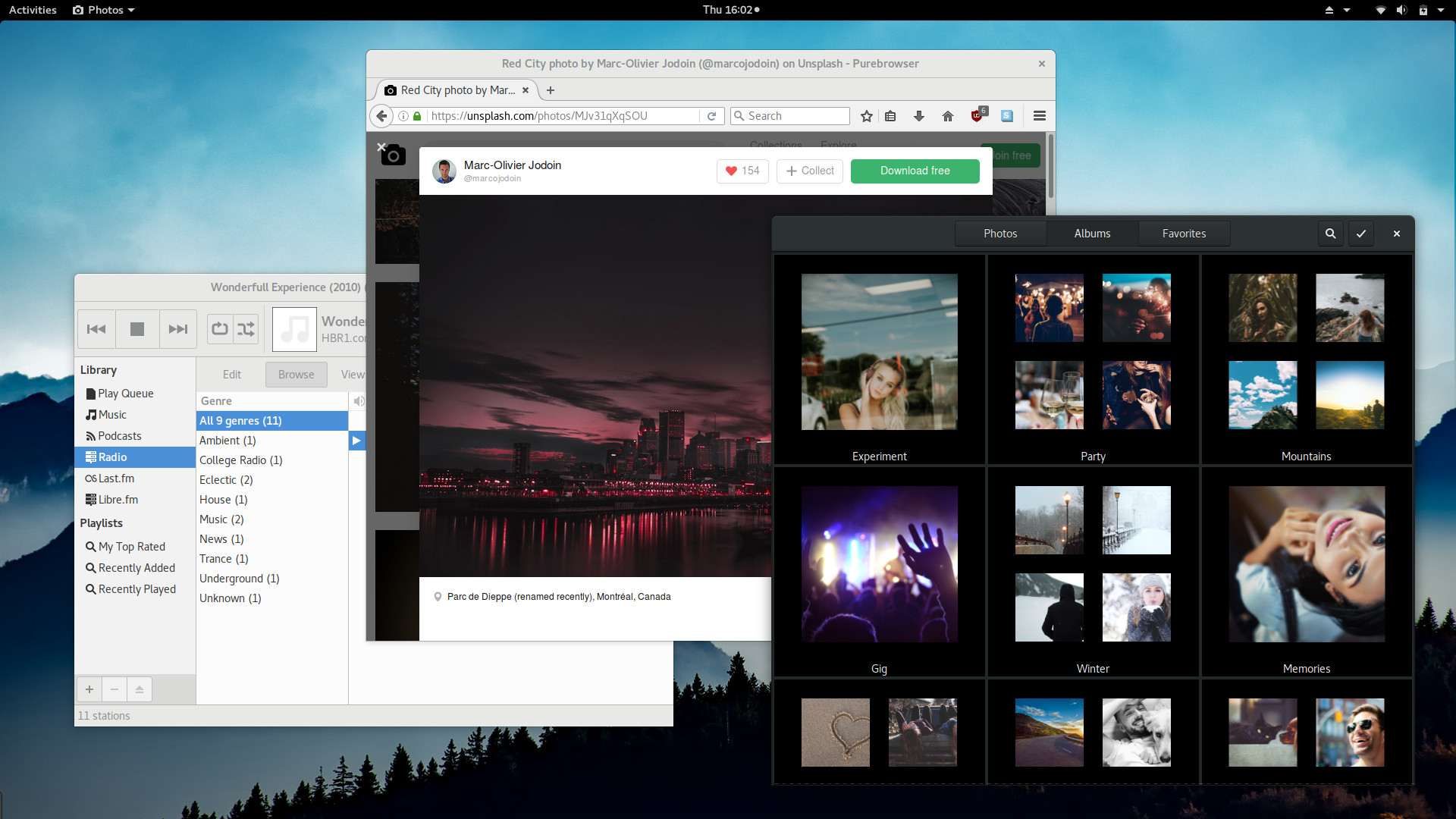Viewport: 1456px width, 819px height.
Task: Open the Radio section in library
Action: coord(112,457)
